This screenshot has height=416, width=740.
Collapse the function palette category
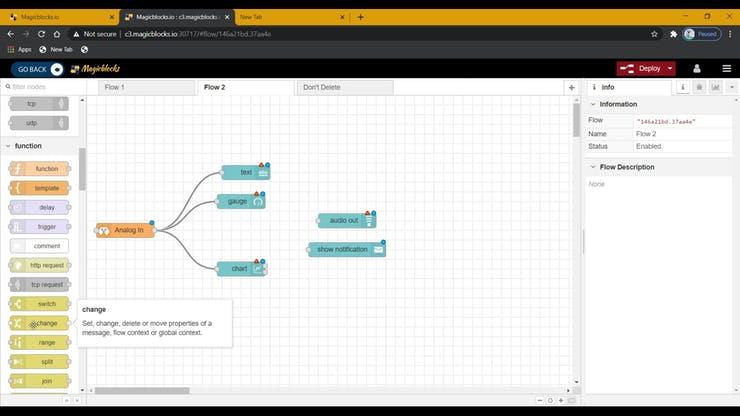(8, 146)
